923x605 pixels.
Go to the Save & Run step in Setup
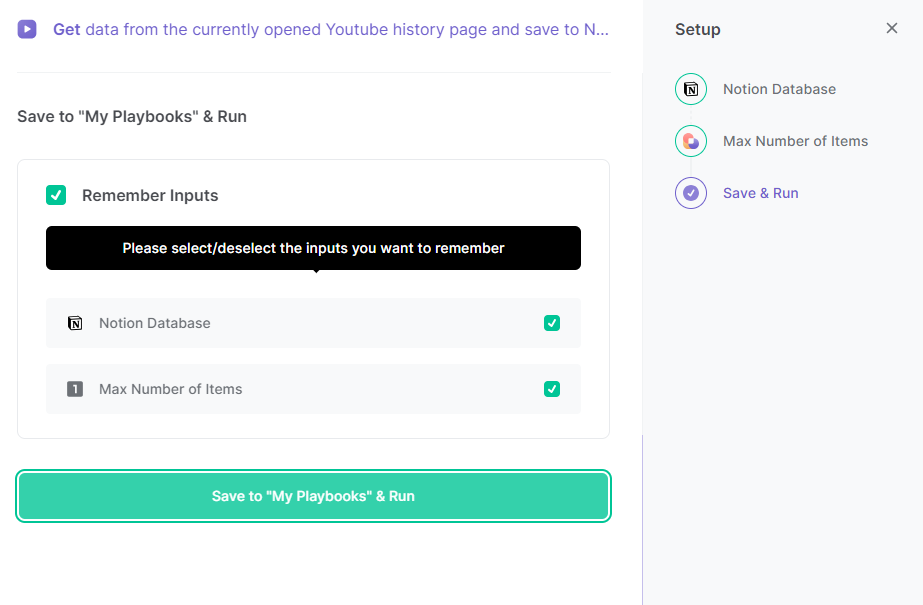pos(762,193)
